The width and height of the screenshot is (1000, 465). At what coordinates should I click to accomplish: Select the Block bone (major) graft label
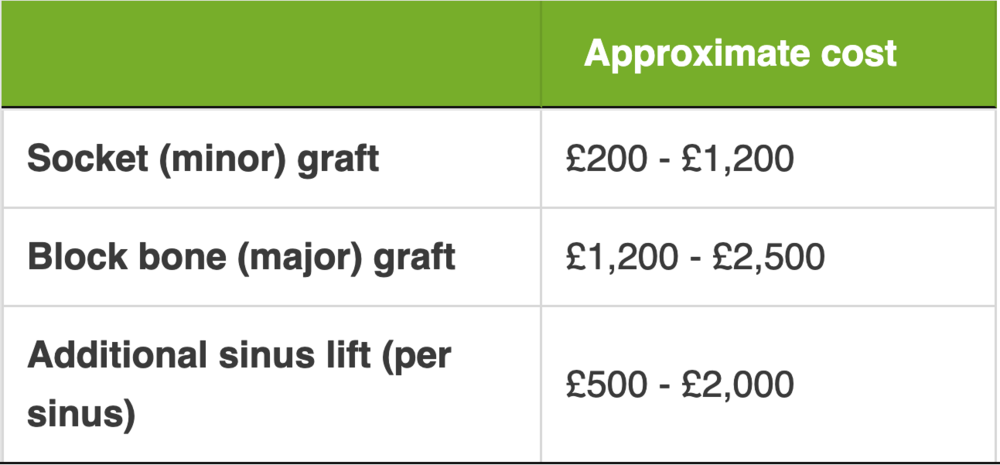pyautogui.click(x=241, y=257)
